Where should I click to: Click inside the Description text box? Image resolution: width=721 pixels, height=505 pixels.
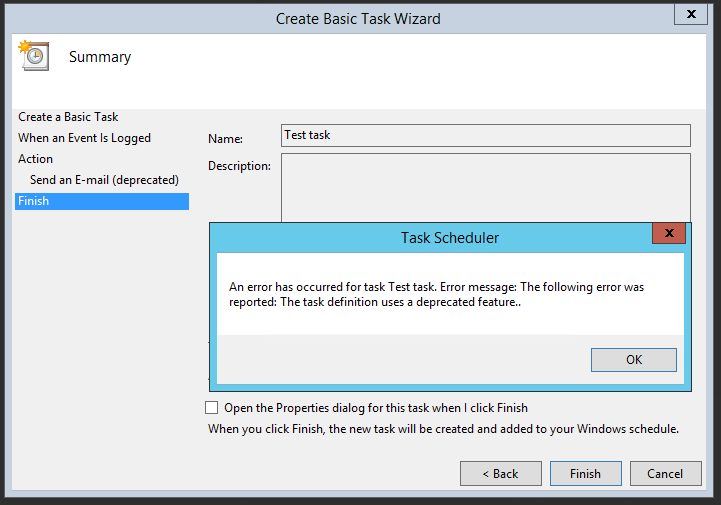pyautogui.click(x=485, y=185)
